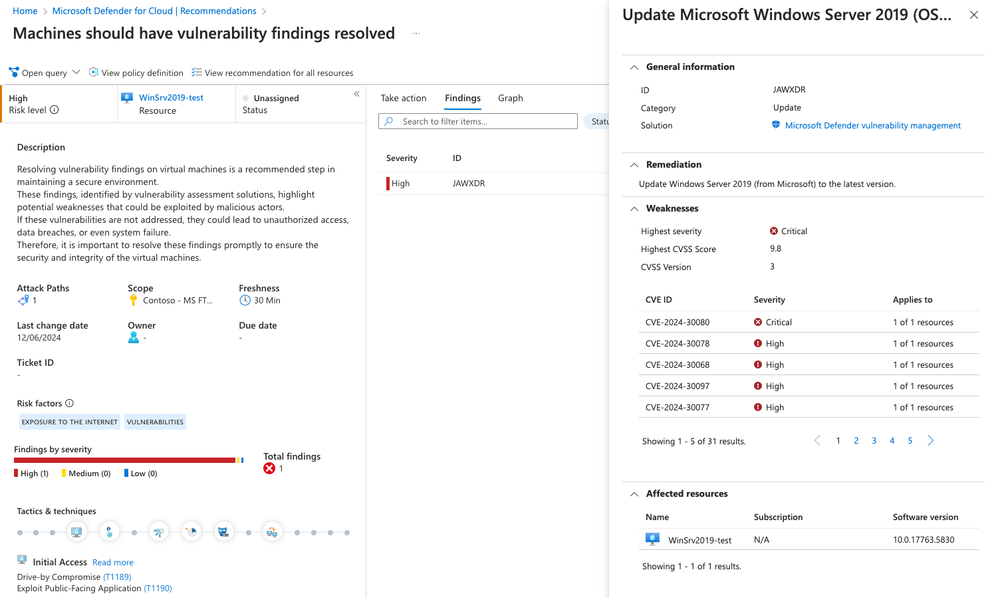Click the Risk factors info icon
This screenshot has width=998, height=598.
click(69, 403)
